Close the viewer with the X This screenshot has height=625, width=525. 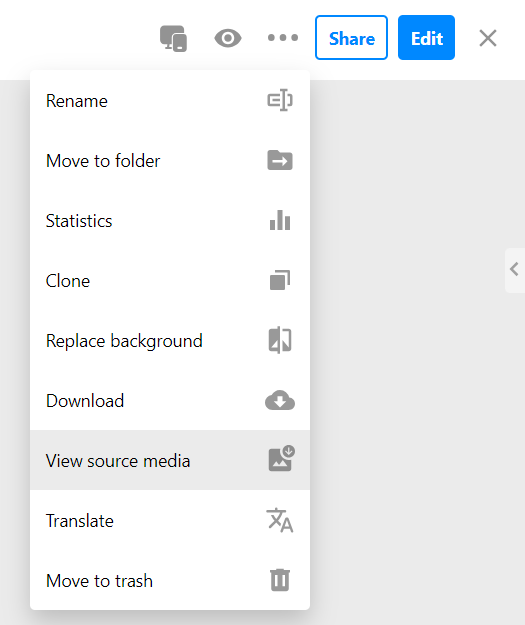pos(488,38)
